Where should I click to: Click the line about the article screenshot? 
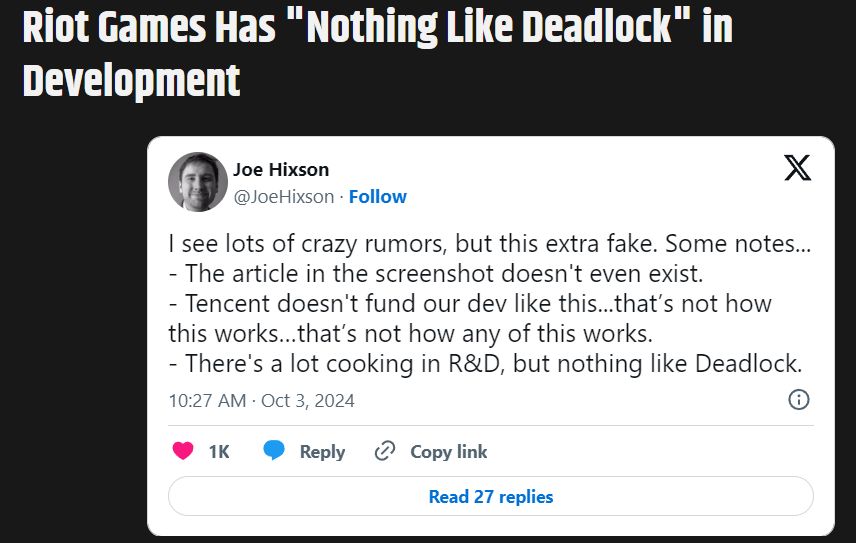click(418, 273)
